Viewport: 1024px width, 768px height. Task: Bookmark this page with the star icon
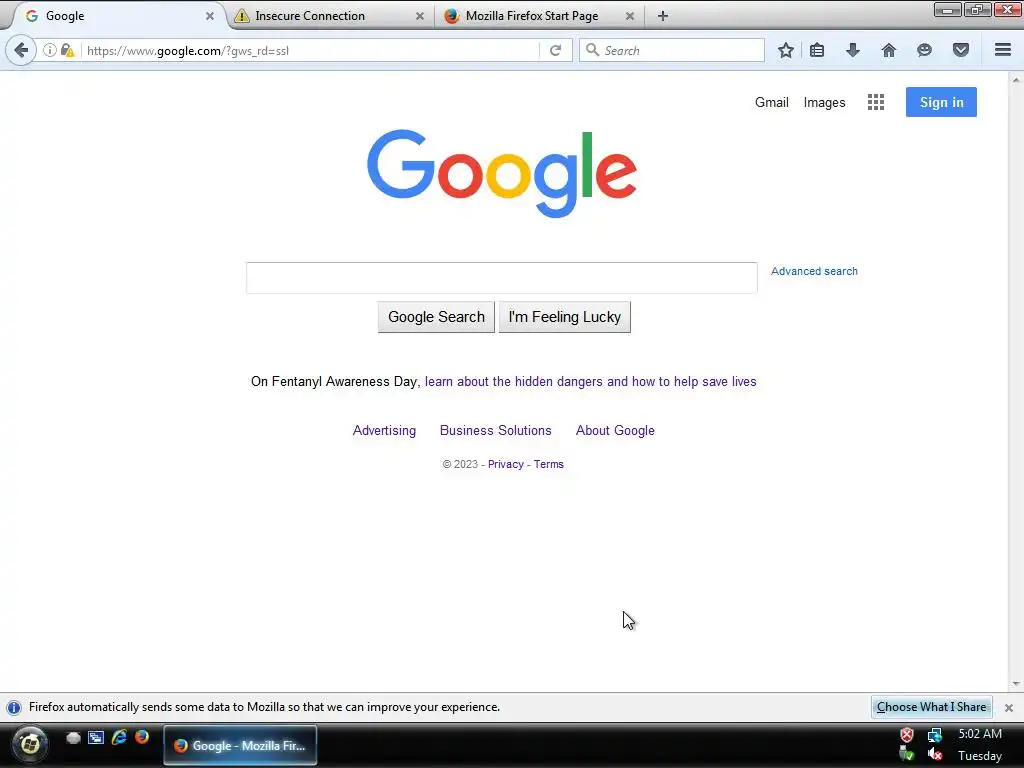pyautogui.click(x=786, y=50)
